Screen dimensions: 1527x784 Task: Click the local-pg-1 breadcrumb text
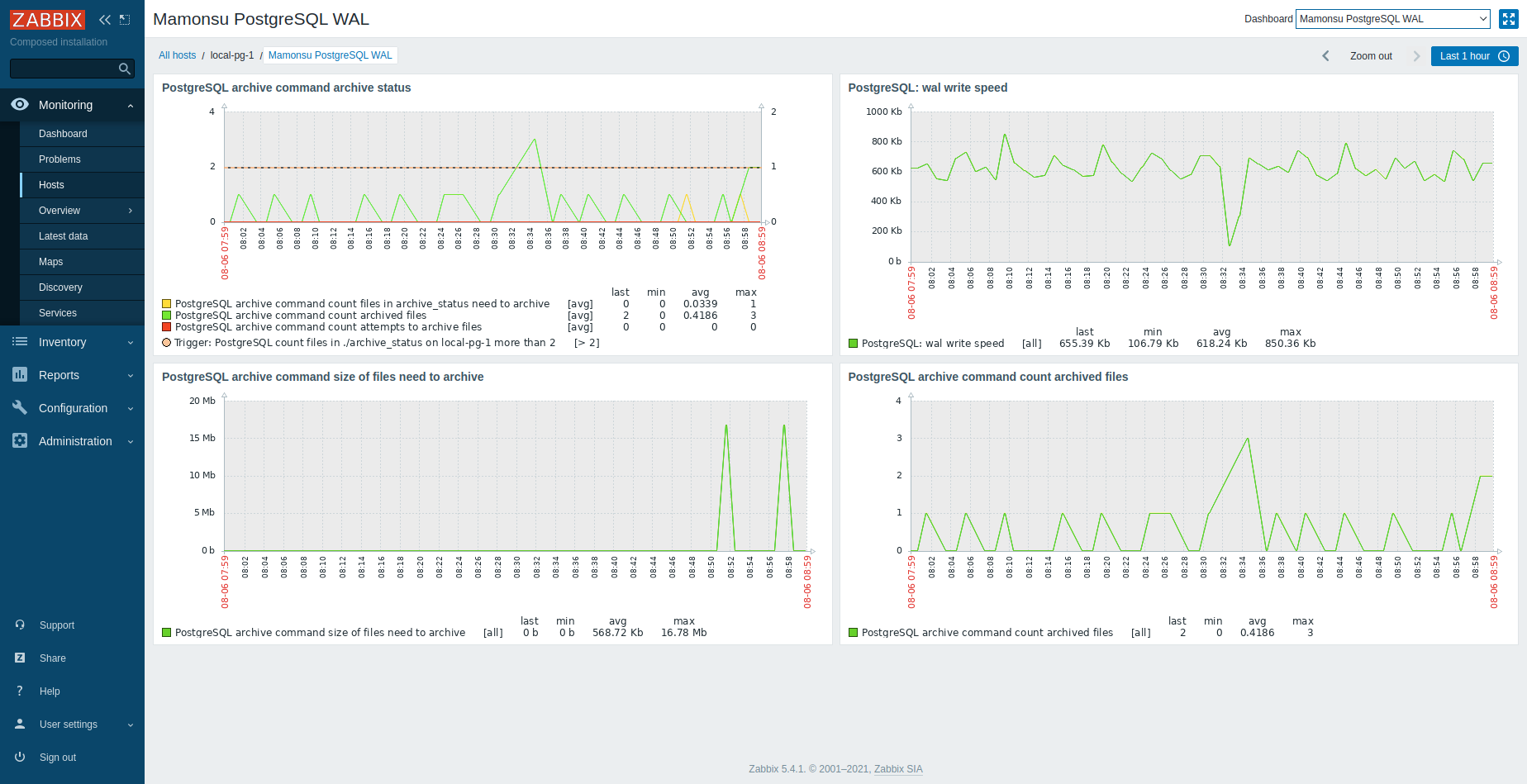(x=232, y=55)
